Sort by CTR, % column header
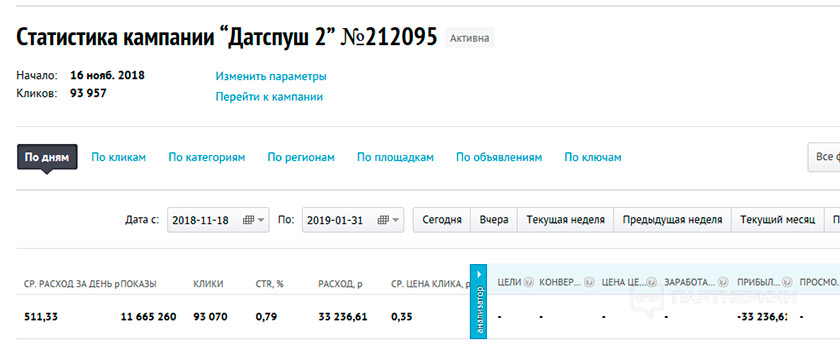The width and height of the screenshot is (840, 363). point(269,284)
